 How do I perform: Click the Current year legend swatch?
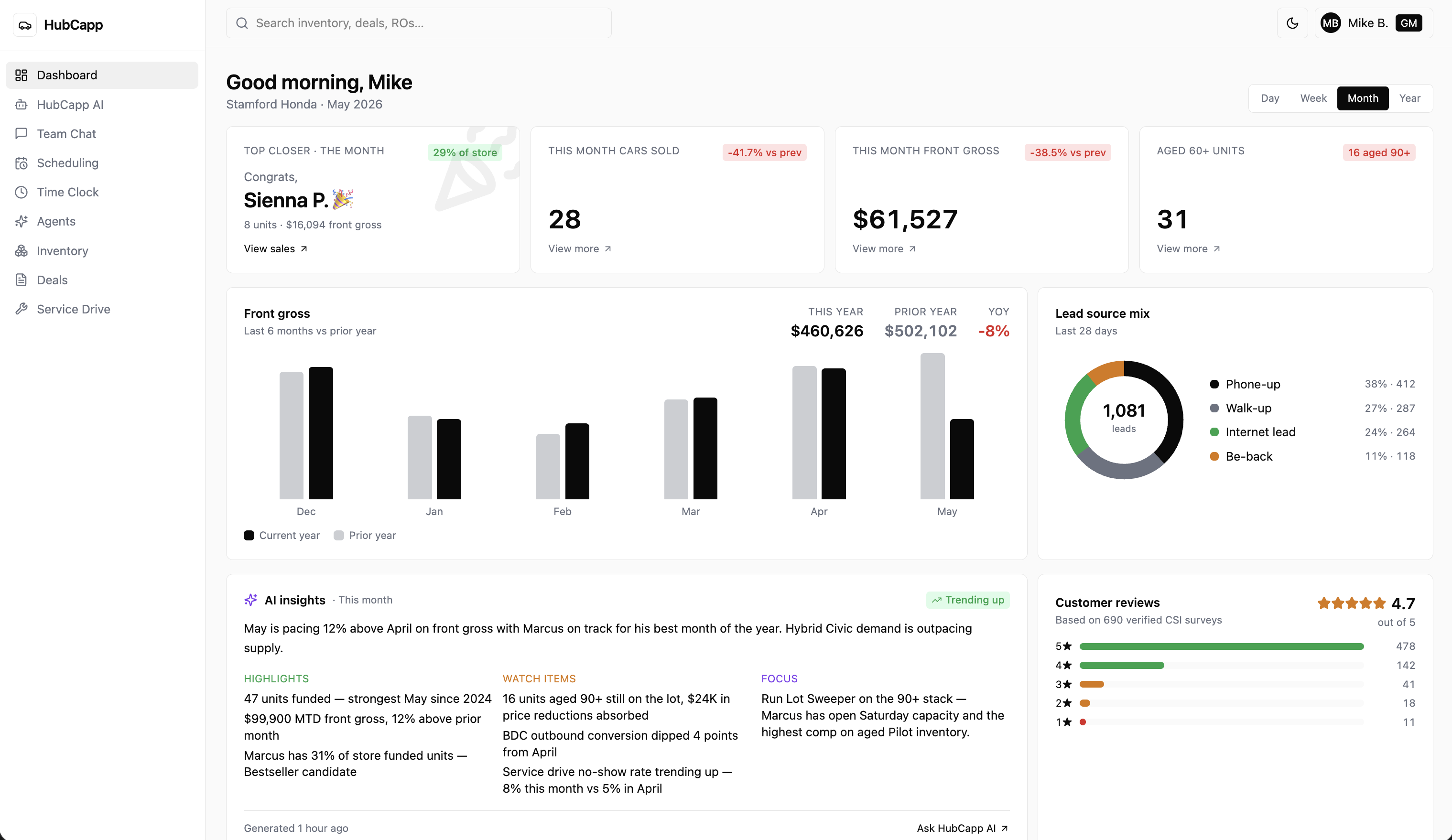249,535
